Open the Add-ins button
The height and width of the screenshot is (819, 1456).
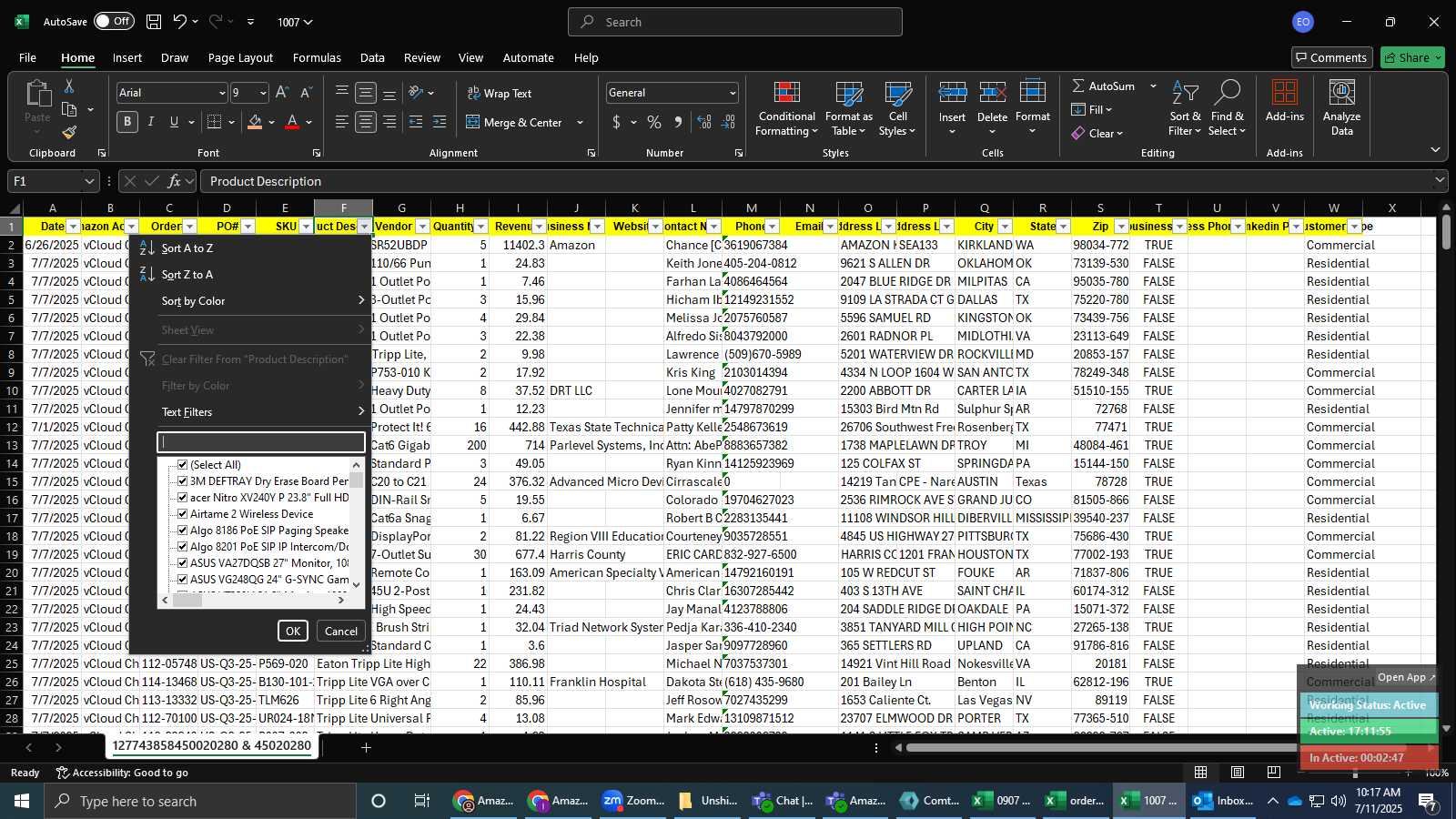pos(1284,102)
